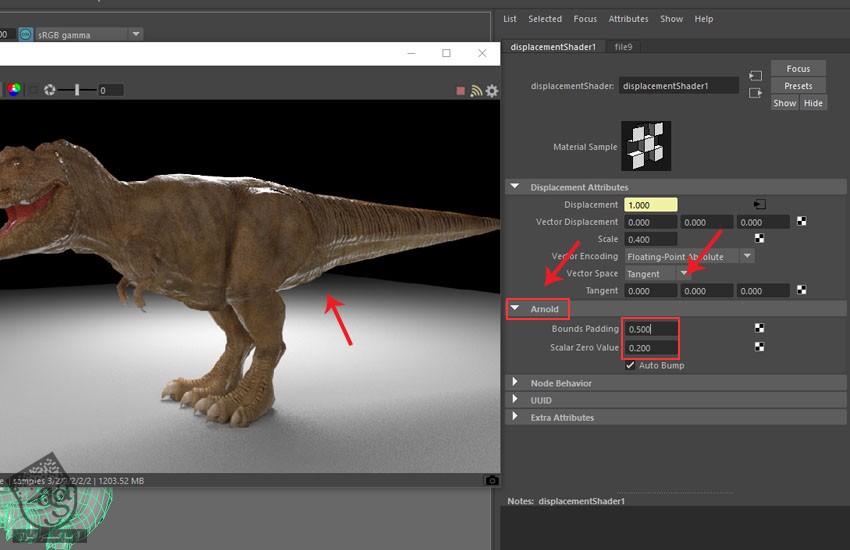Maximize the render view window

click(446, 53)
